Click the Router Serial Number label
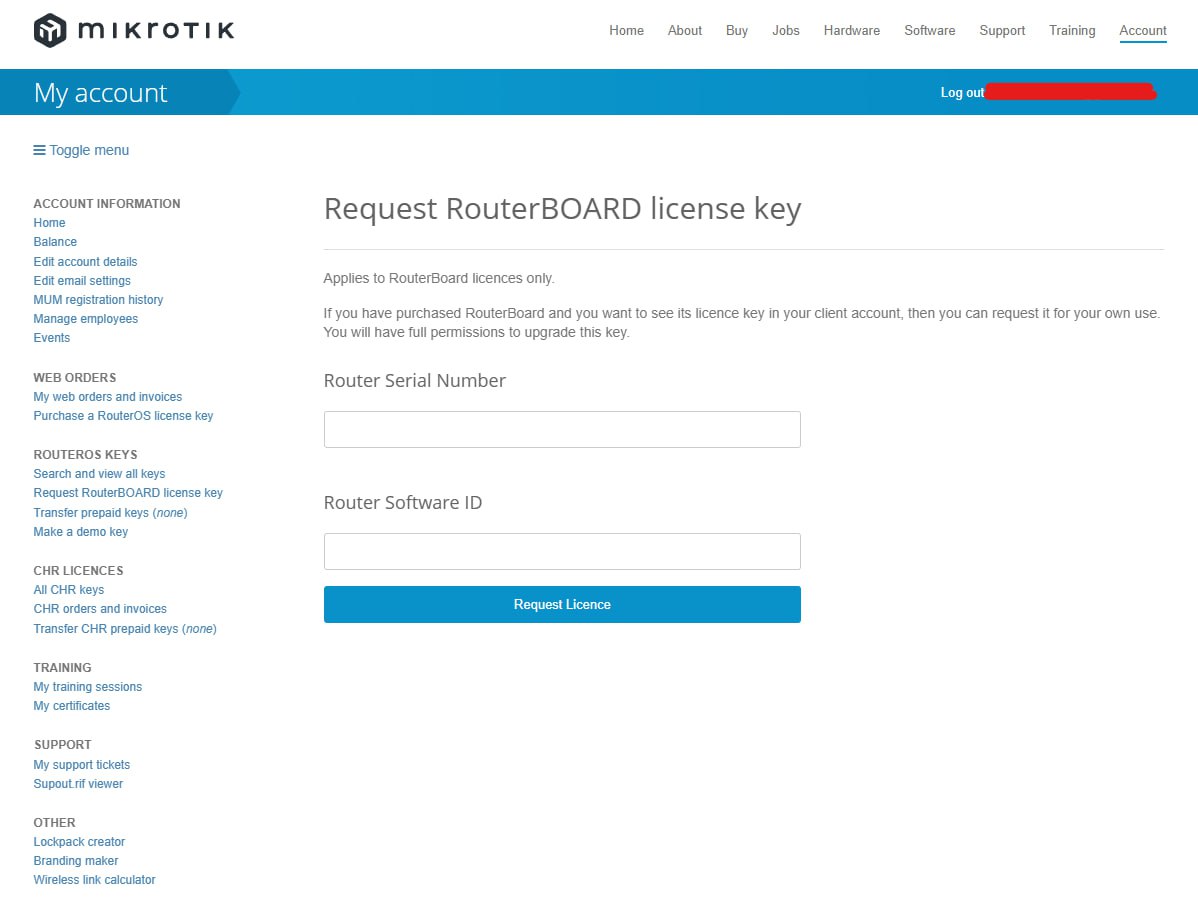 [x=415, y=381]
